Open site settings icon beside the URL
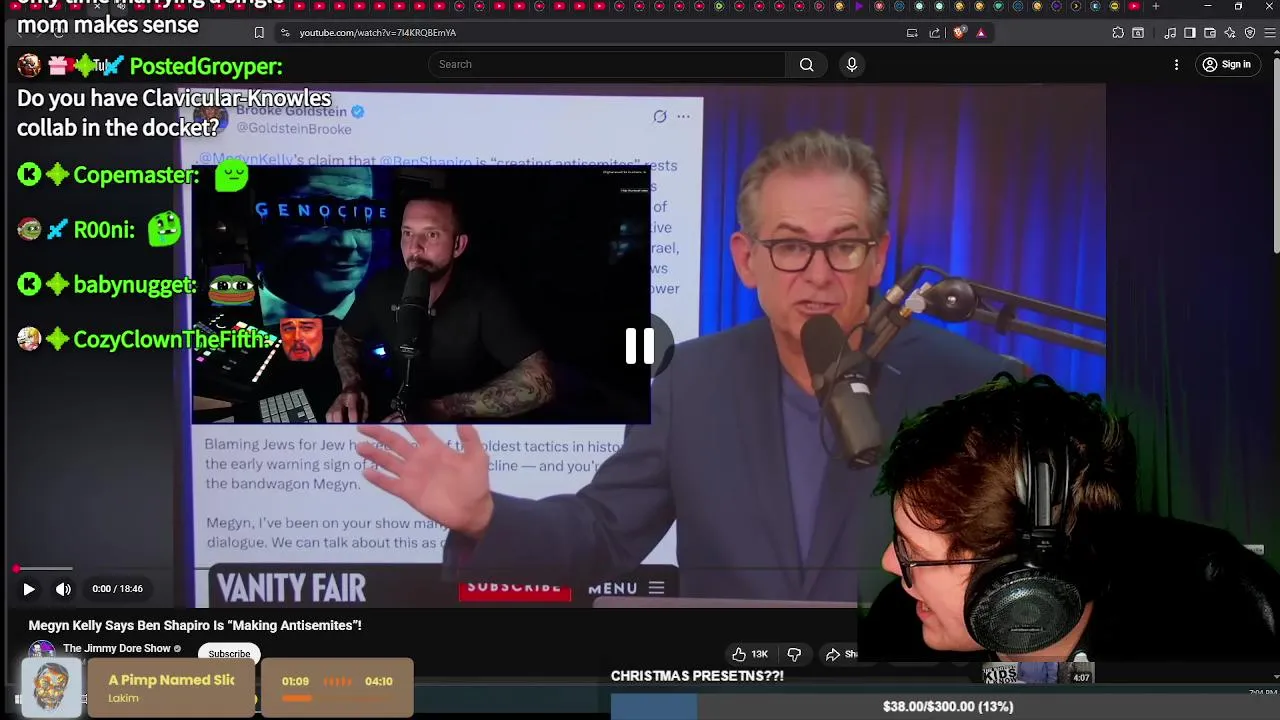The width and height of the screenshot is (1280, 720). [x=285, y=32]
